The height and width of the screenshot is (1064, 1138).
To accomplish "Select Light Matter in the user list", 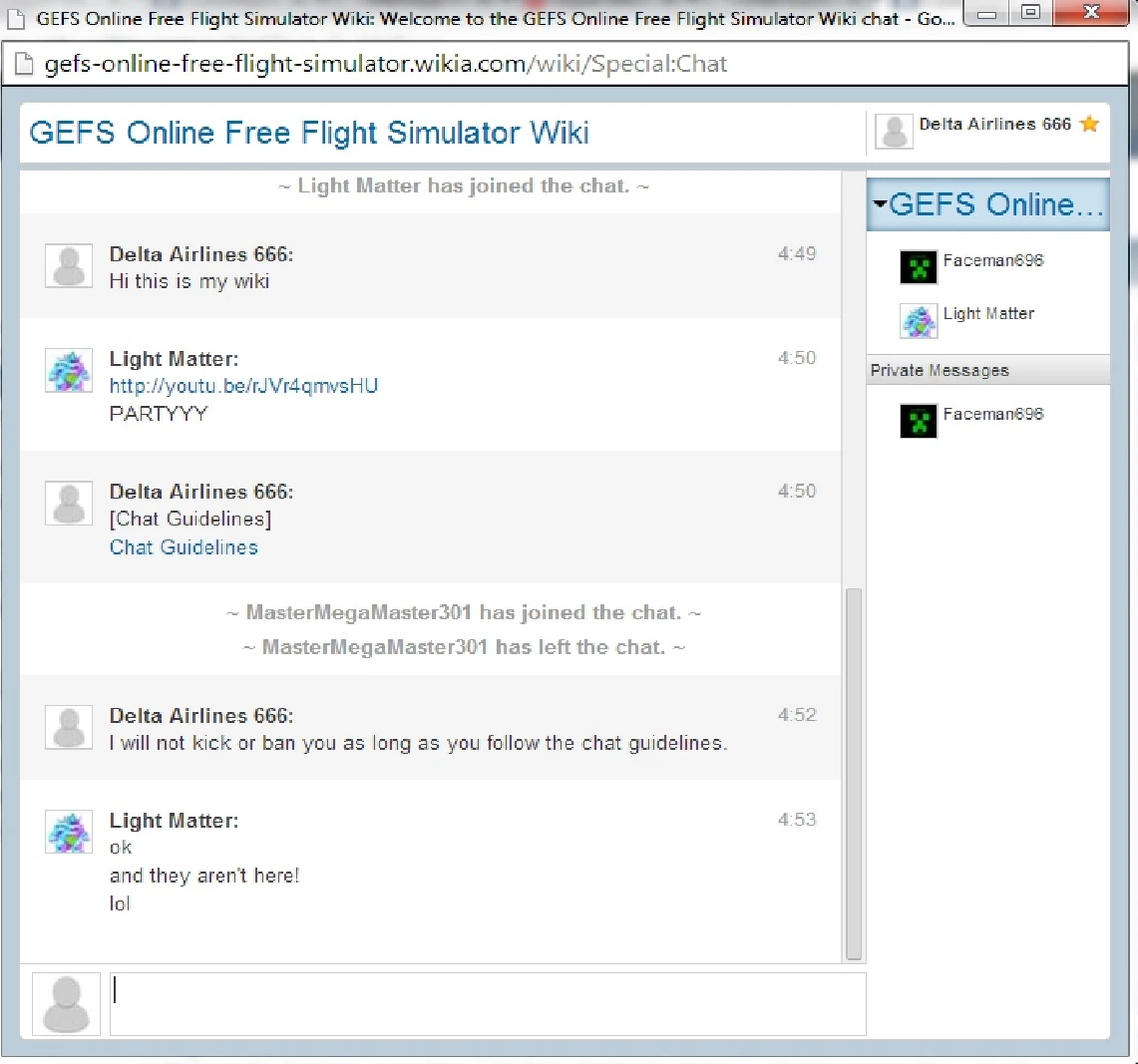I will tap(987, 314).
